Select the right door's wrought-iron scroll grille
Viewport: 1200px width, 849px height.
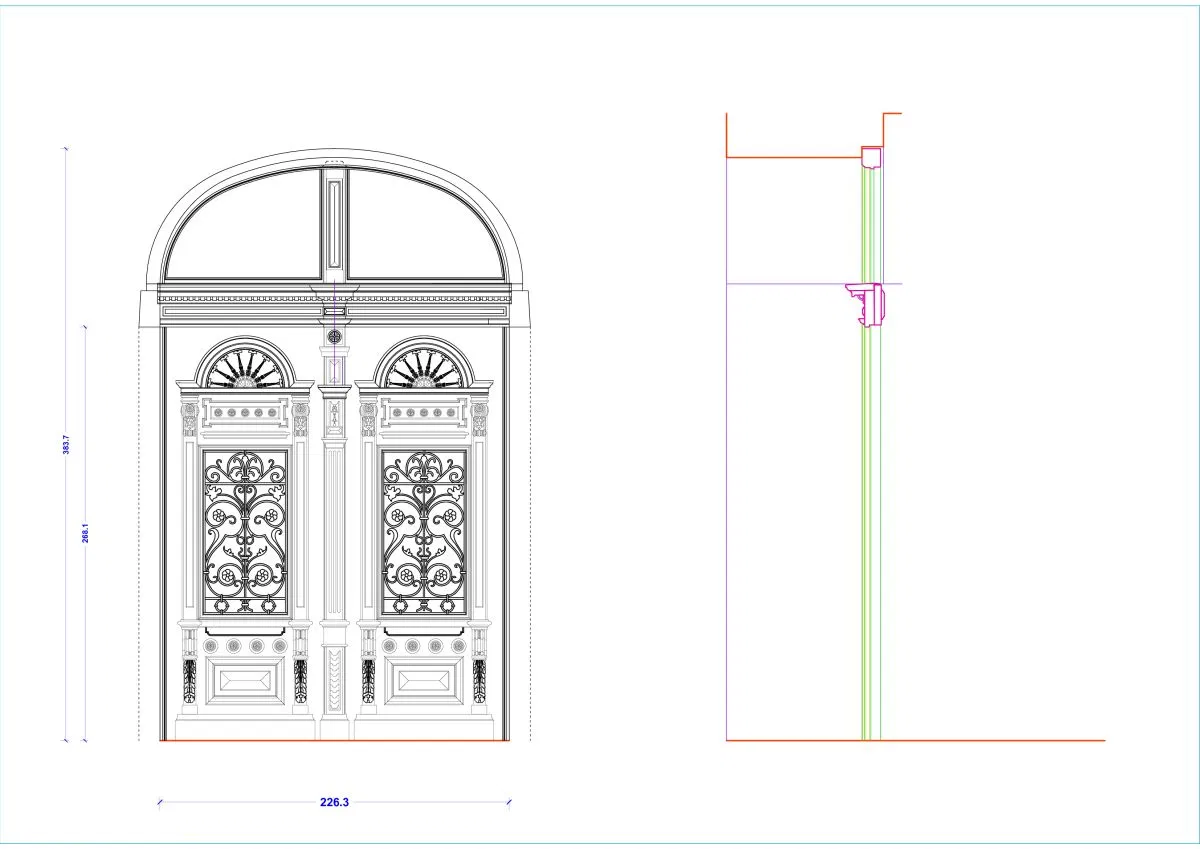coord(424,531)
